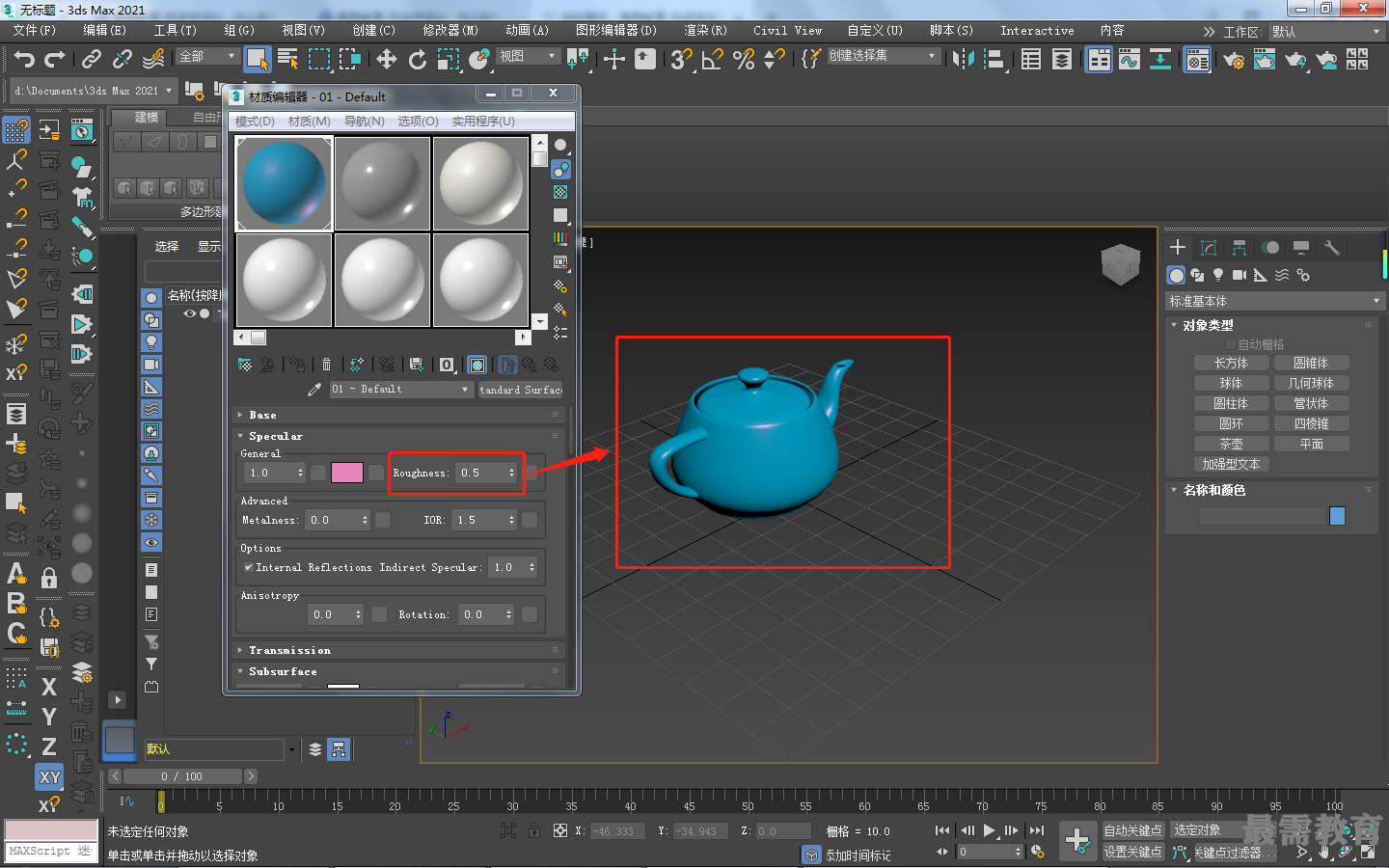Toggle the 自动栅格 checkbox
Screen dimensions: 1389x868
(1231, 344)
